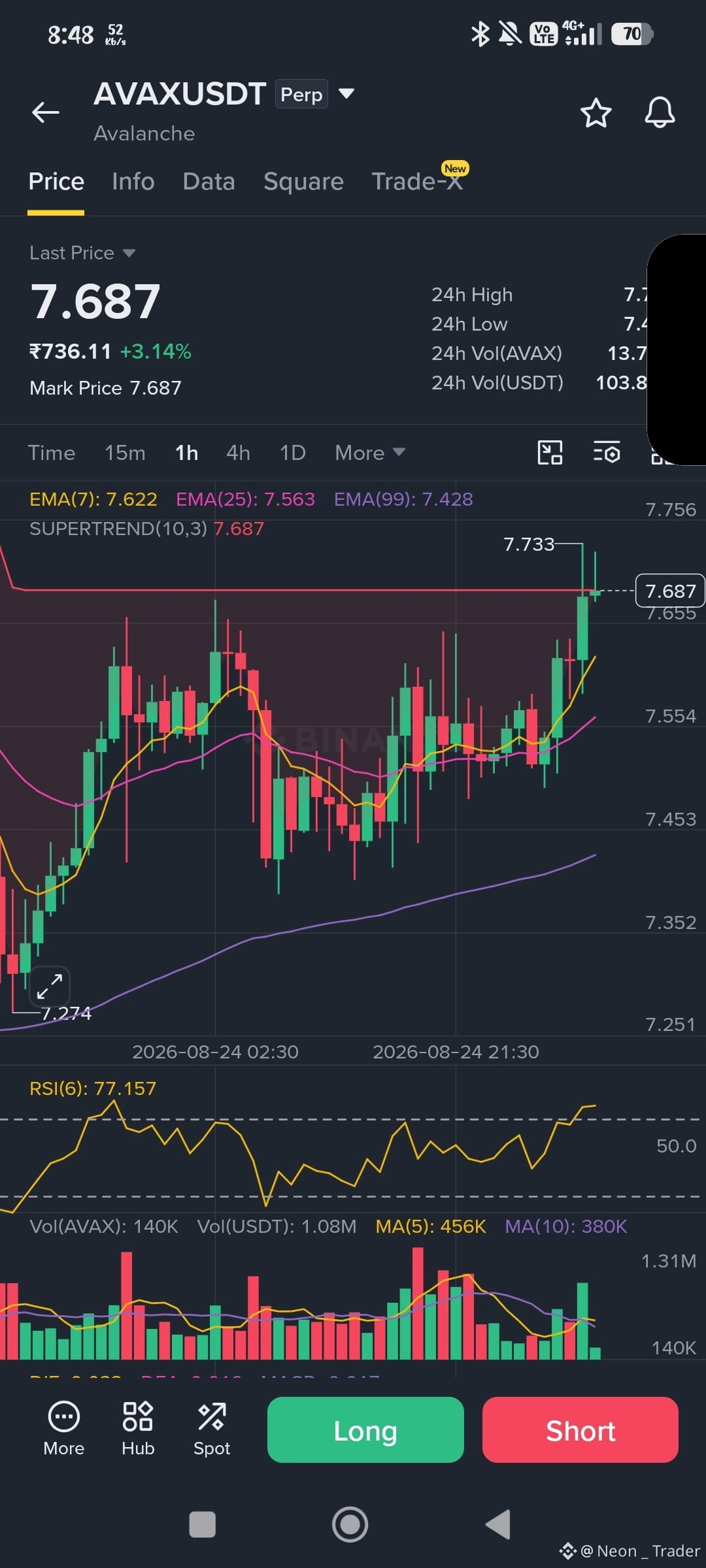Screen dimensions: 706x1568
Task: Tap the Android back triangle button
Action: click(498, 1524)
